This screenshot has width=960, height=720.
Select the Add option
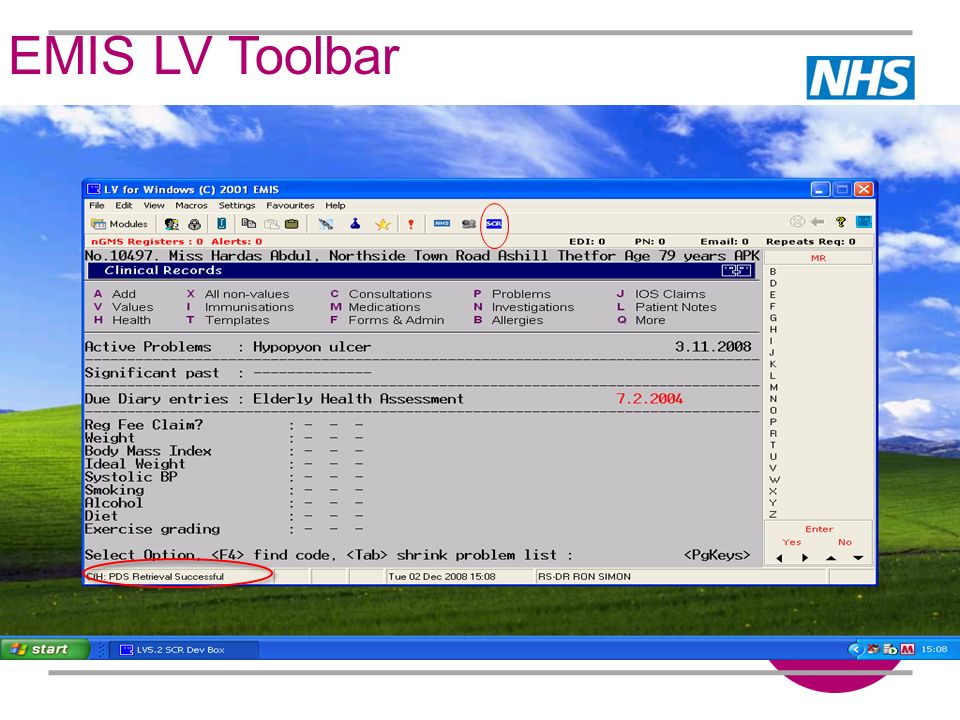(115, 294)
